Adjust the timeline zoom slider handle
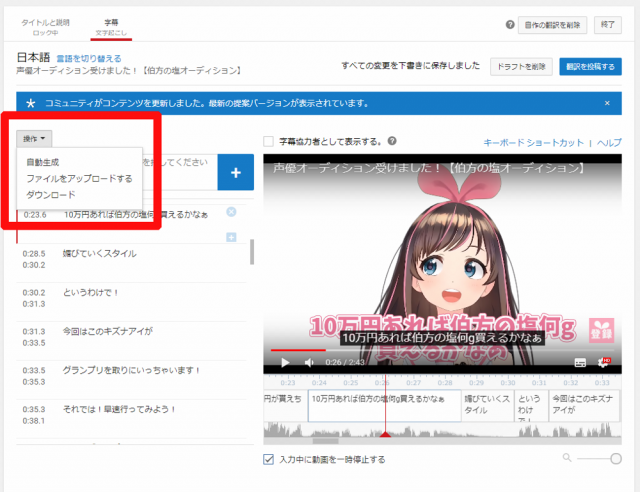Screen dimensions: 640x492 [616, 459]
